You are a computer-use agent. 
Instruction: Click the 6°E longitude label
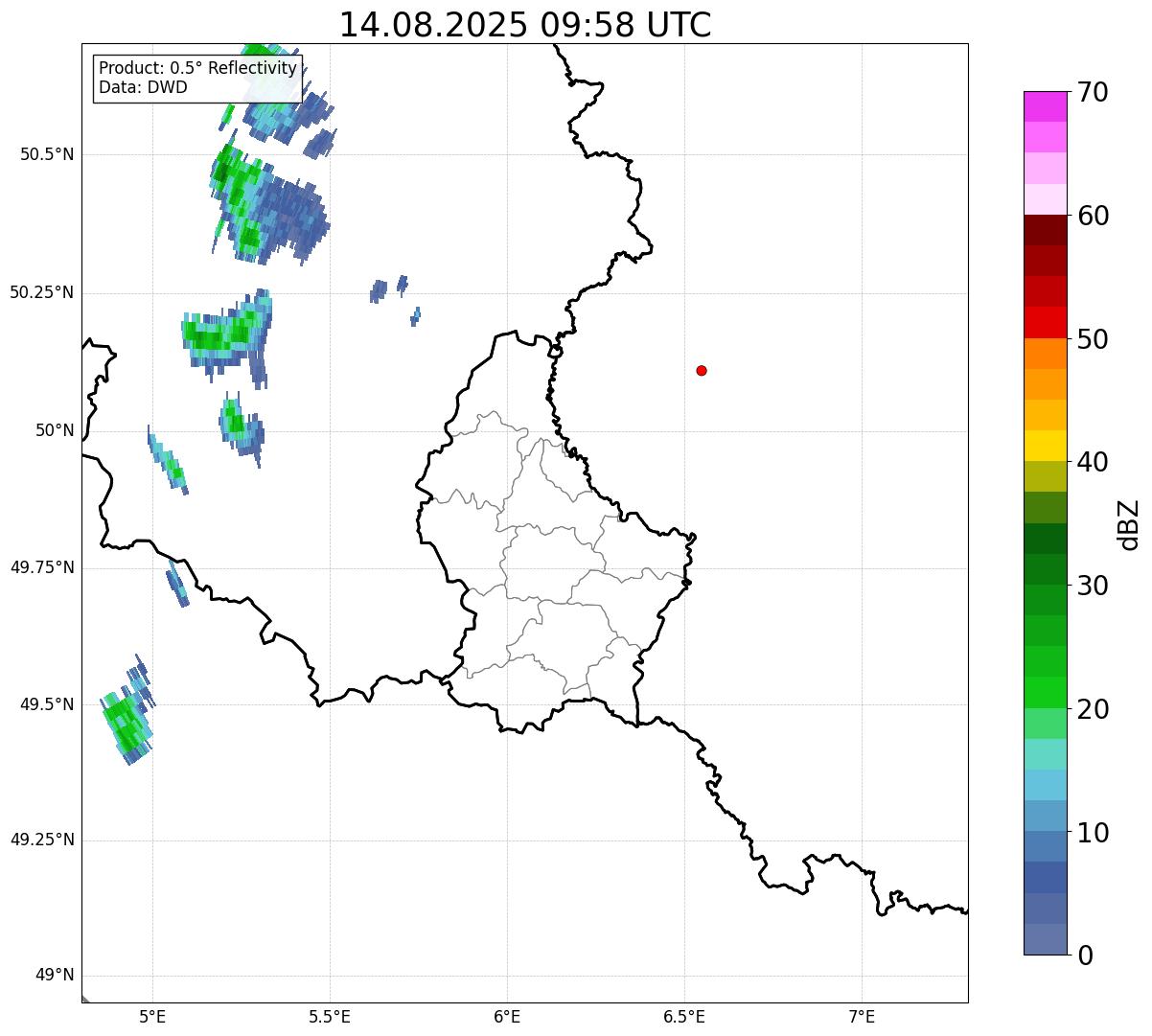507,1017
